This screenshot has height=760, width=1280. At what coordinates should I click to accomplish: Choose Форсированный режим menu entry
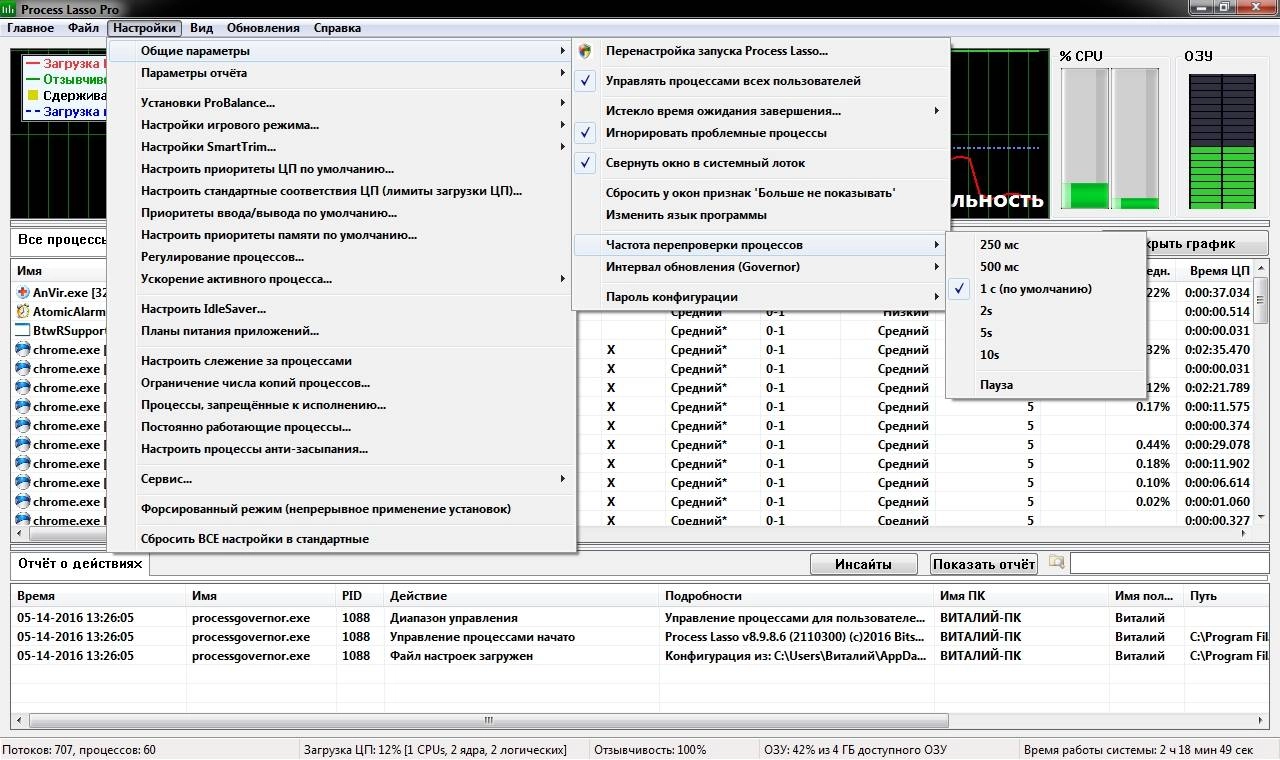(x=342, y=509)
